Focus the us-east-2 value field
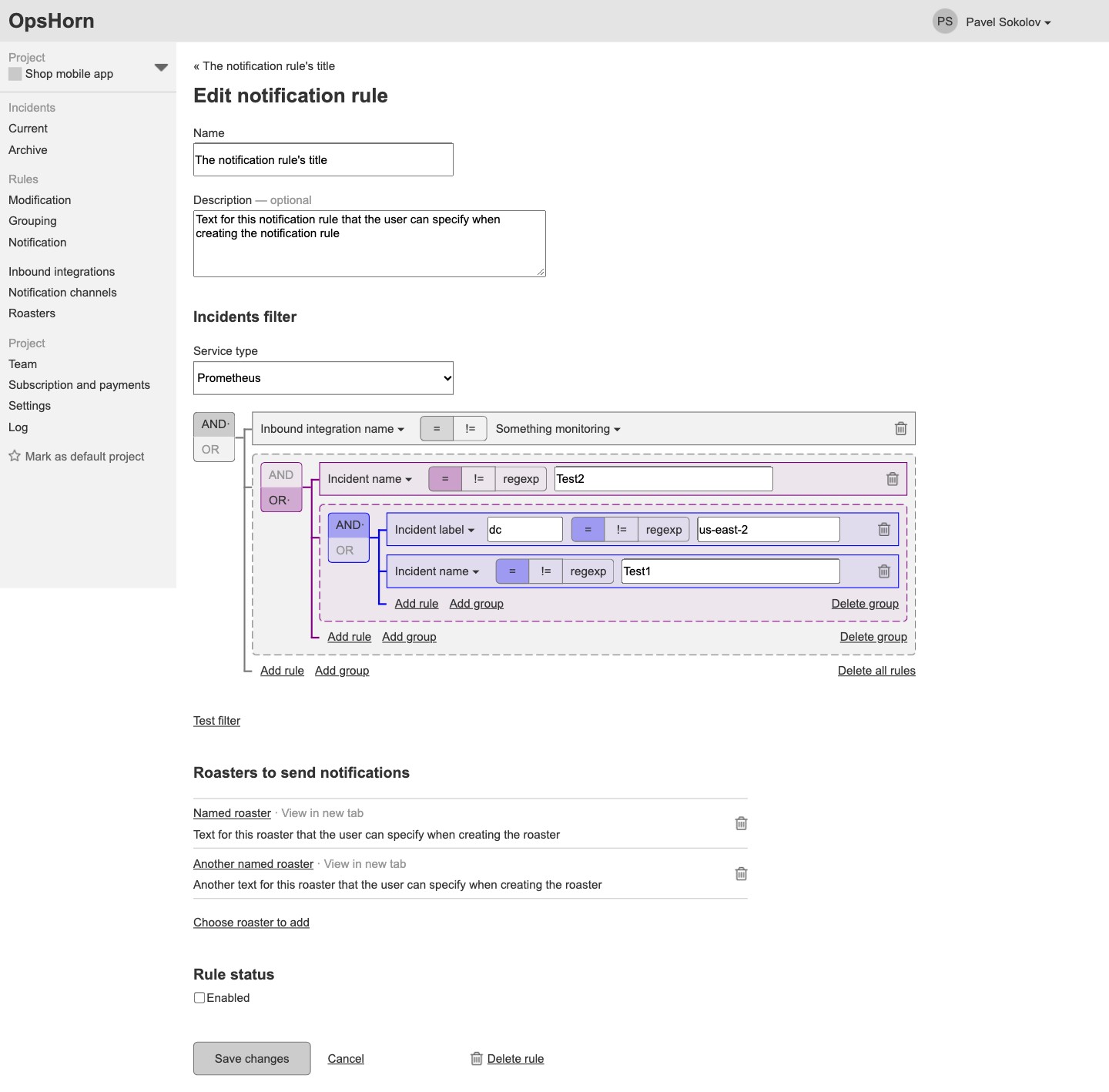The height and width of the screenshot is (1092, 1109). (769, 530)
